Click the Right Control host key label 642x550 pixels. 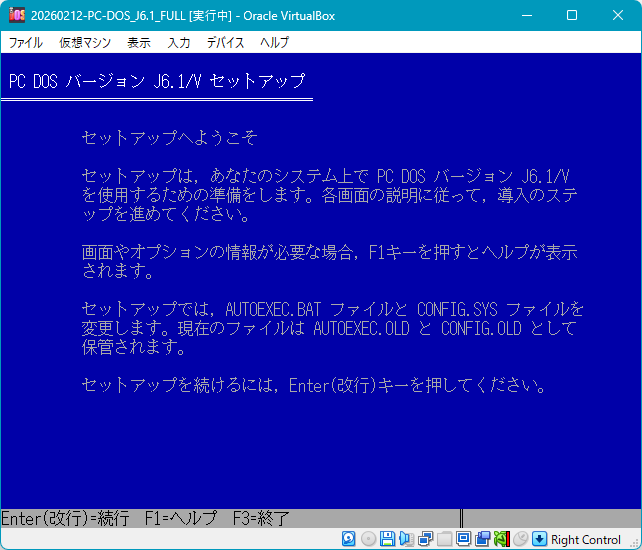pos(586,540)
